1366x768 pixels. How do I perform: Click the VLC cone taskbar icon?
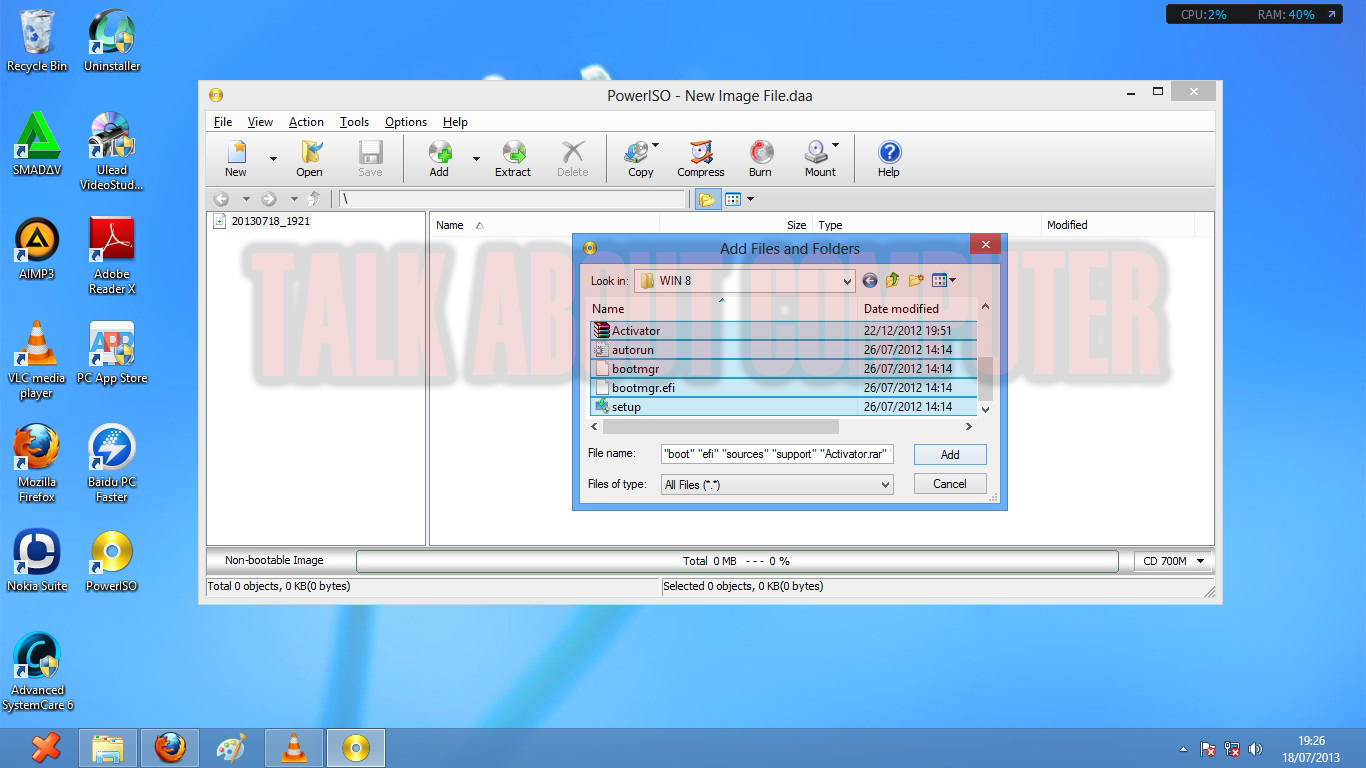[294, 748]
